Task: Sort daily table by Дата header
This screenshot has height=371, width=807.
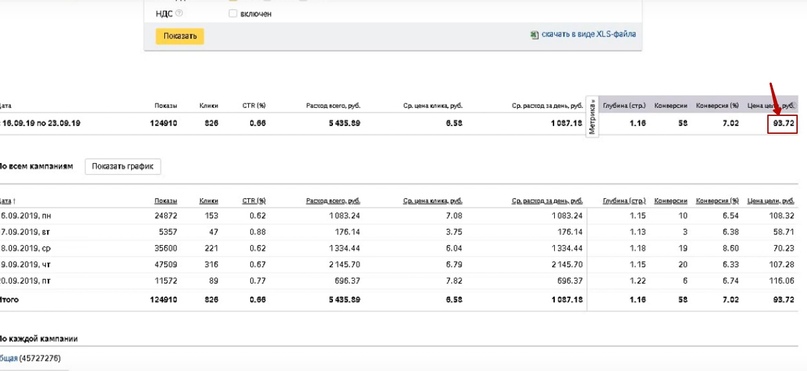Action: (x=5, y=201)
